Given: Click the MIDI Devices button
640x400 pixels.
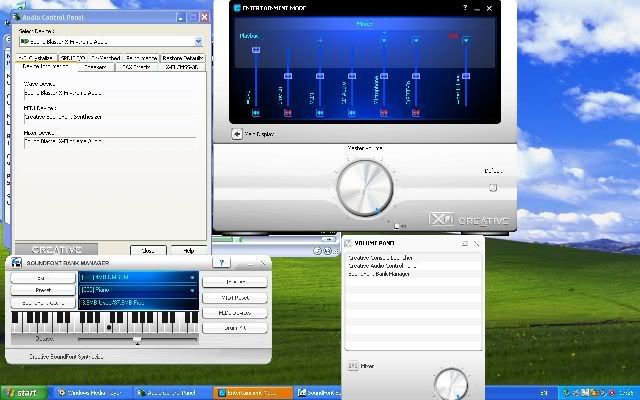Looking at the screenshot, I should click(x=235, y=313).
